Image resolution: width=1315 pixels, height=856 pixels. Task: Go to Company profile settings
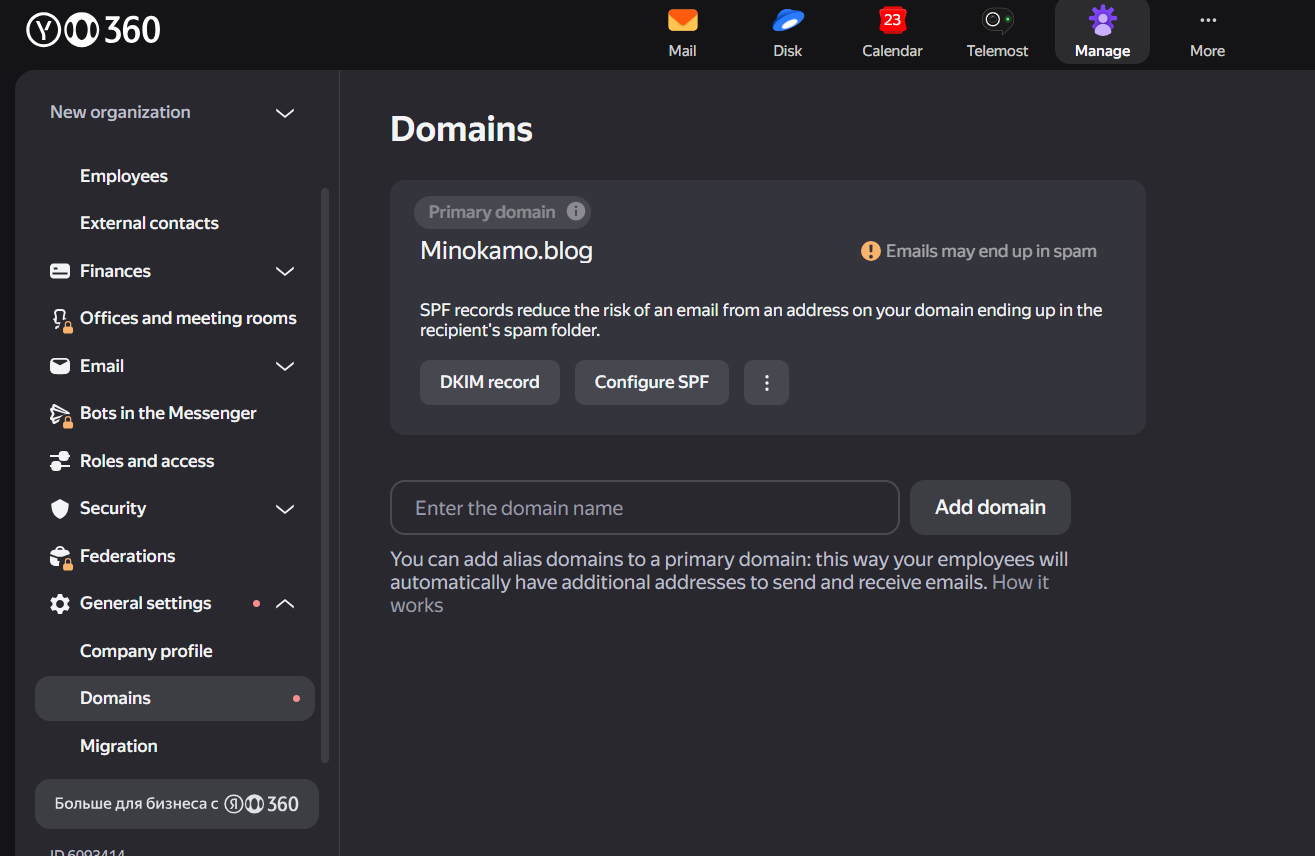pos(146,651)
